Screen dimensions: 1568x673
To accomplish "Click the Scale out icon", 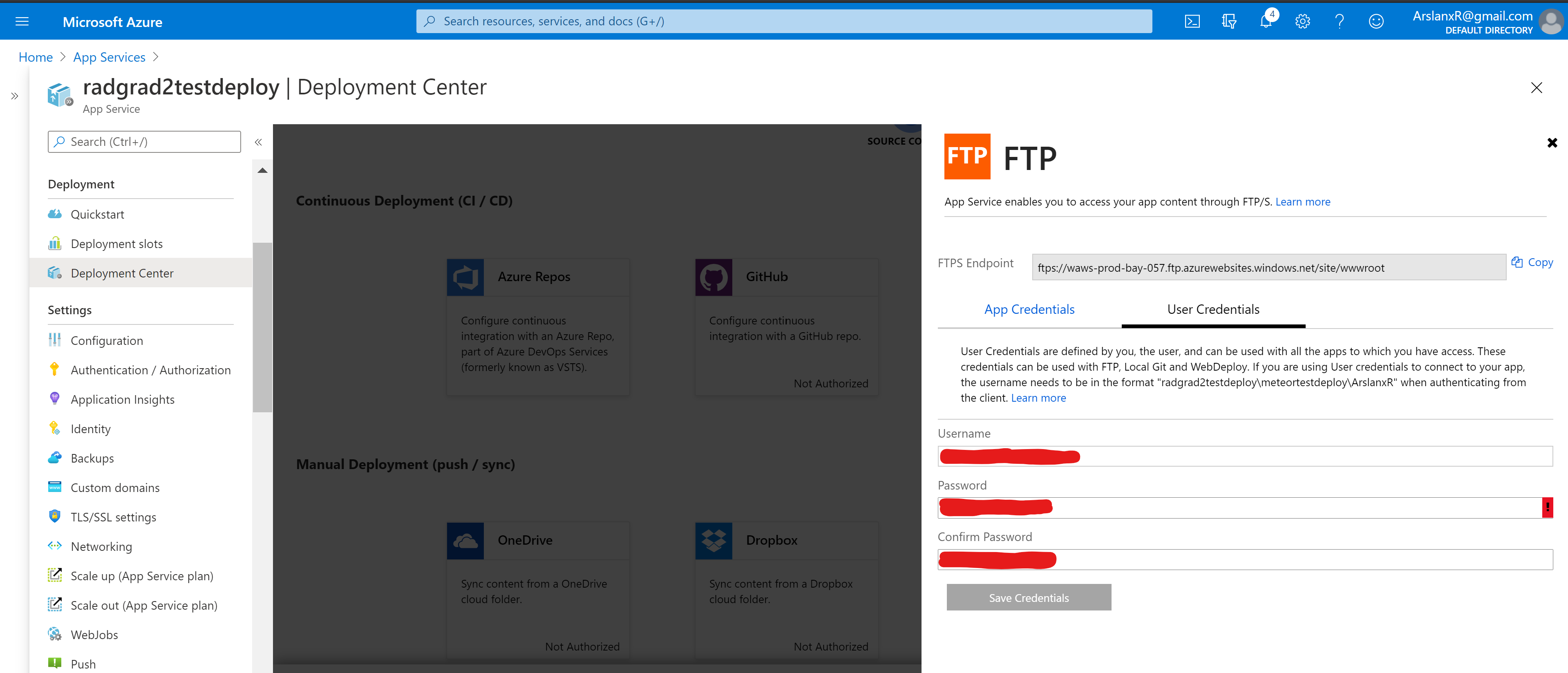I will (55, 605).
